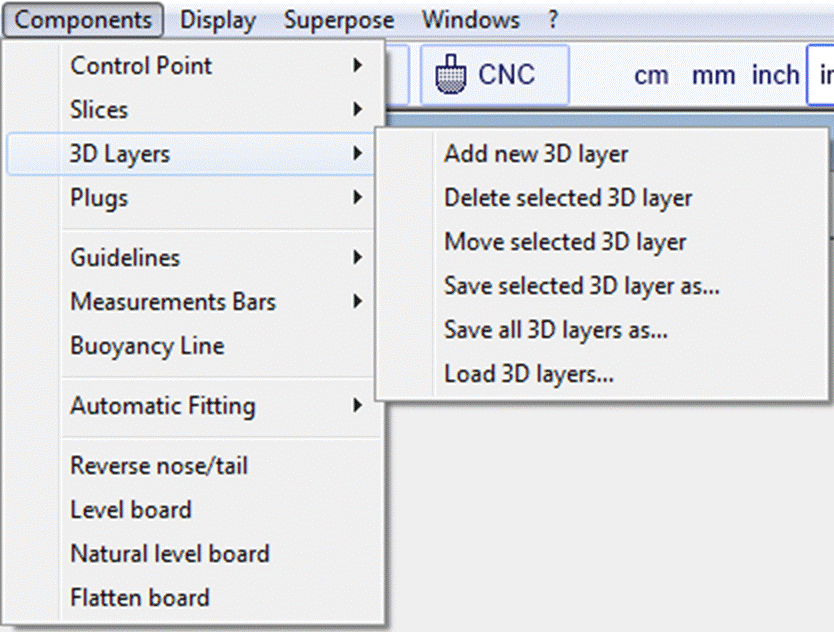This screenshot has width=834, height=632.
Task: Open the Windows menu
Action: (470, 20)
